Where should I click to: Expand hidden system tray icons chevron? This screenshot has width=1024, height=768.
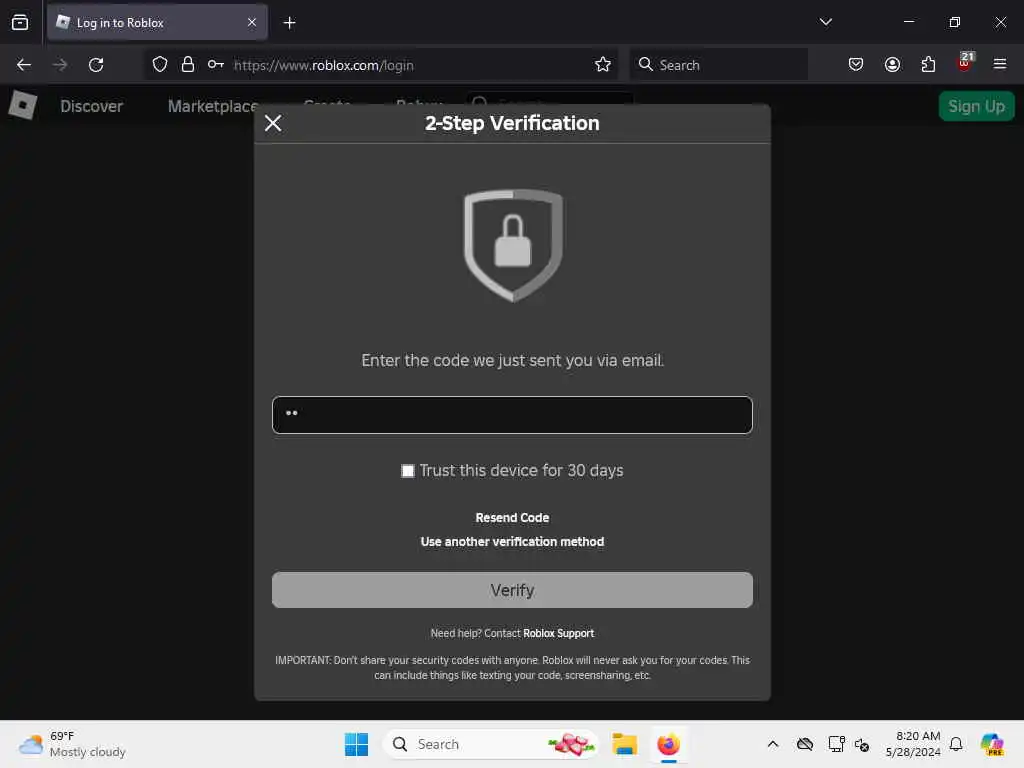pos(773,744)
